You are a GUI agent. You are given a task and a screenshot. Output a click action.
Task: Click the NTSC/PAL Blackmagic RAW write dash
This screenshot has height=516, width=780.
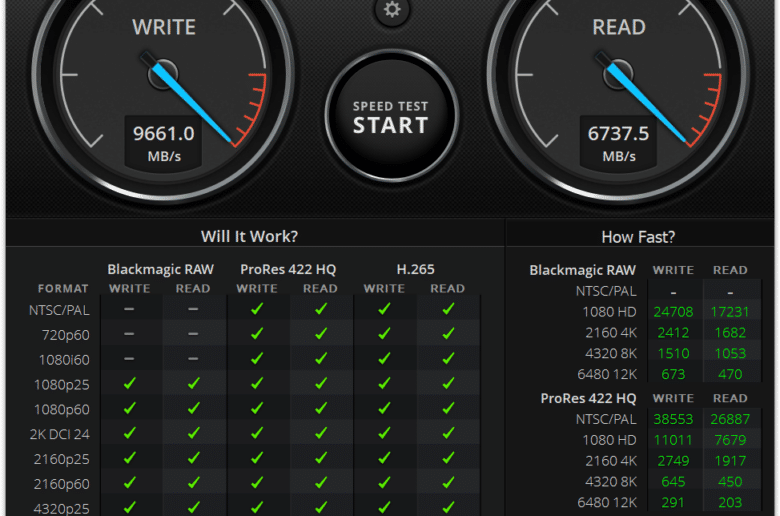click(129, 309)
